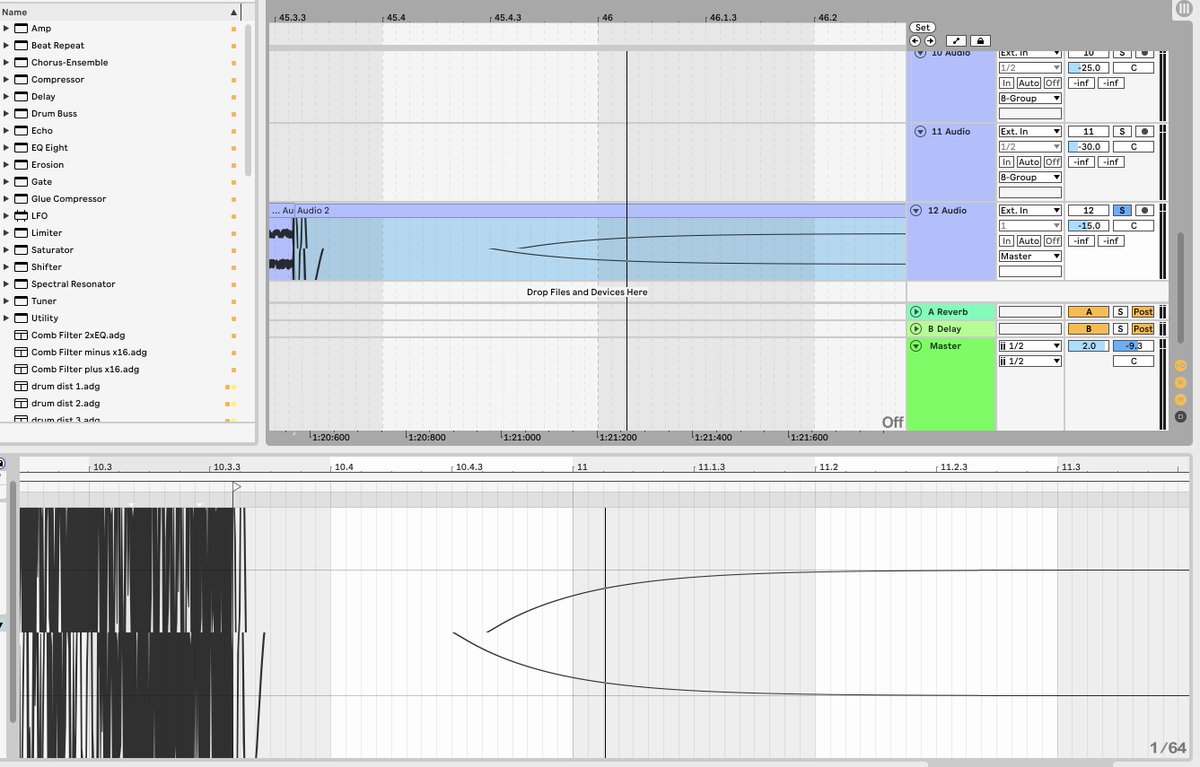Click the sample start marker flag
Screen dimensions: 1200x767
coord(237,487)
